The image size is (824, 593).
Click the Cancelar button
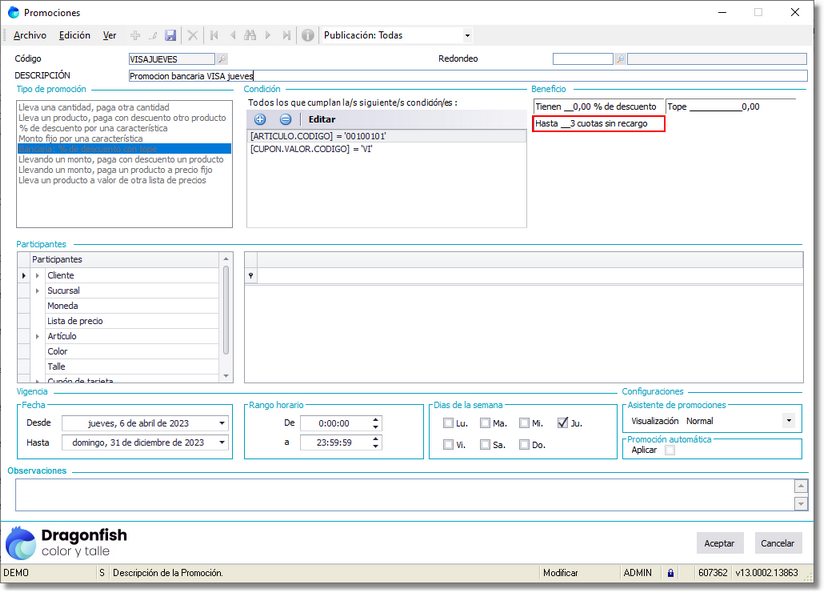[x=778, y=543]
